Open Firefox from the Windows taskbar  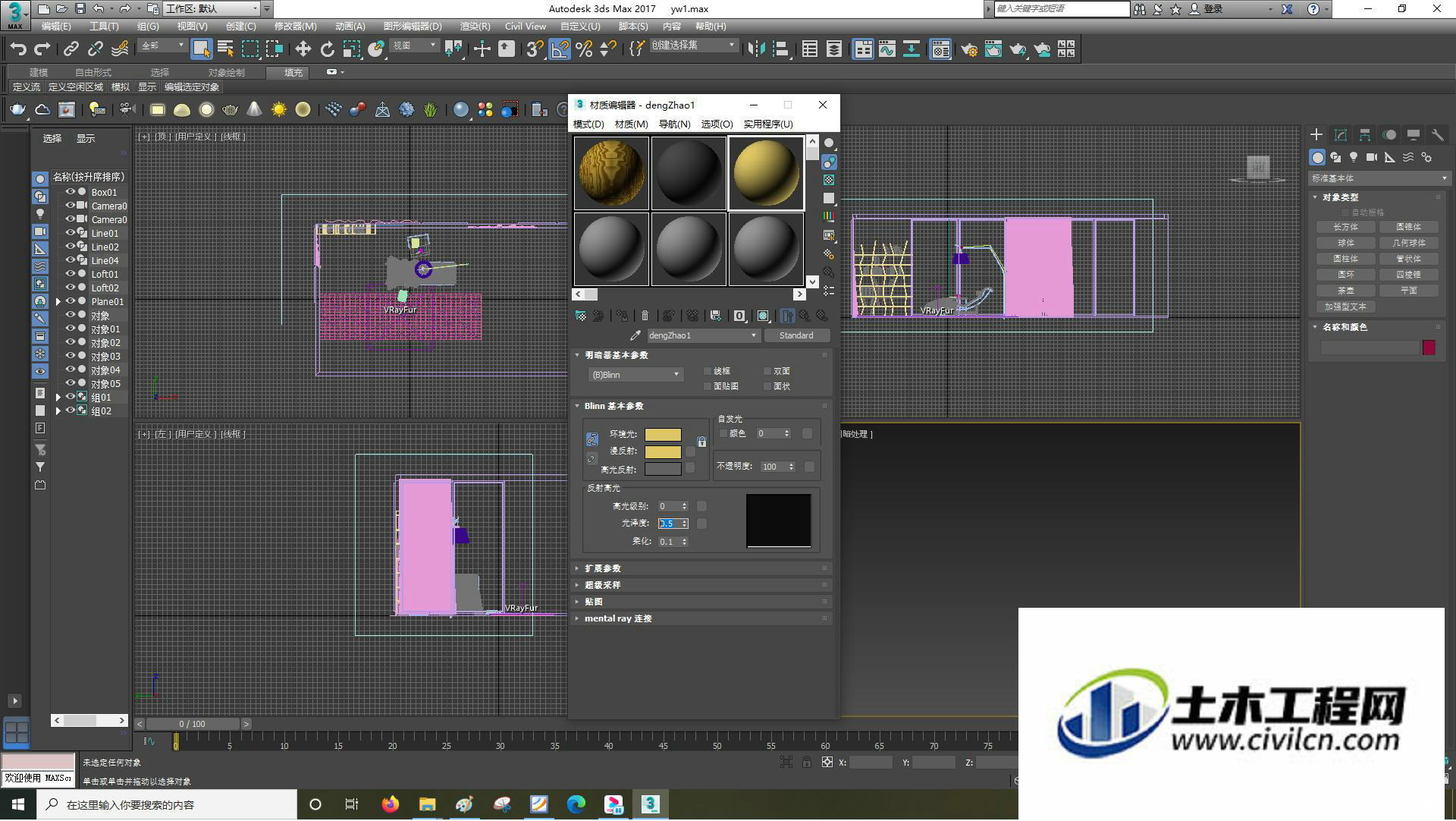point(391,804)
